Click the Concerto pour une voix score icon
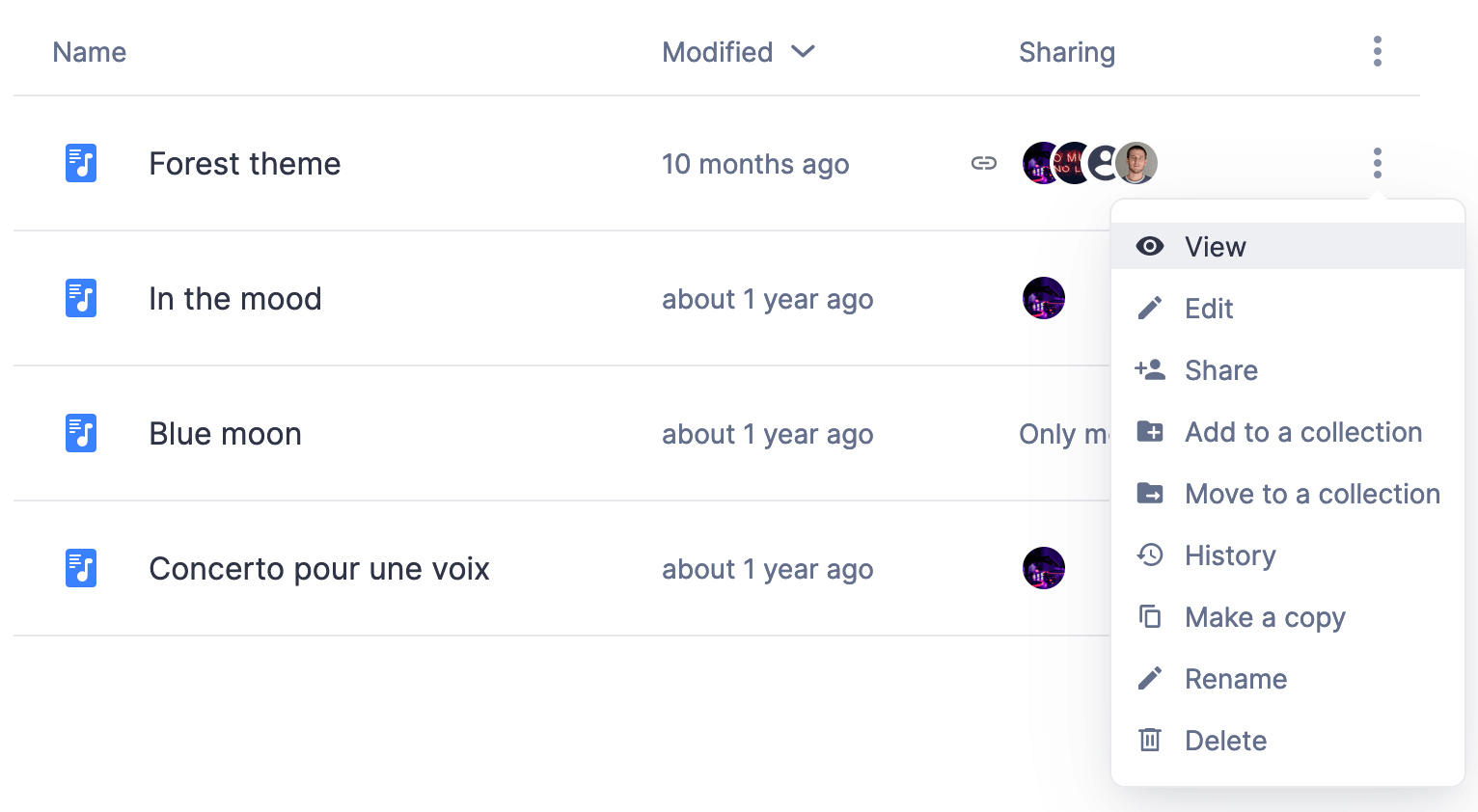 click(81, 568)
